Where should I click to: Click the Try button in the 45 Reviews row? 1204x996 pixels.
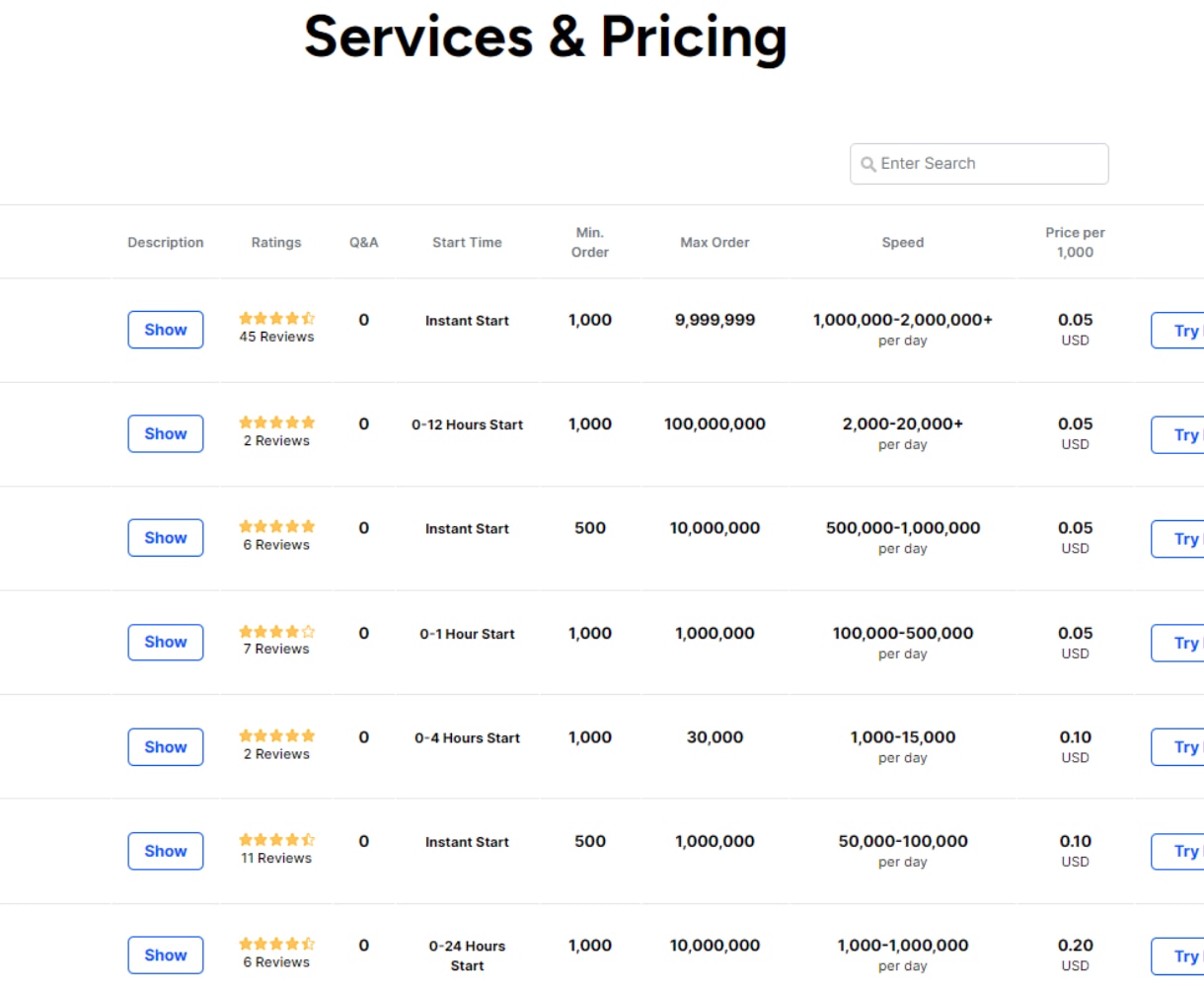pos(1177,331)
